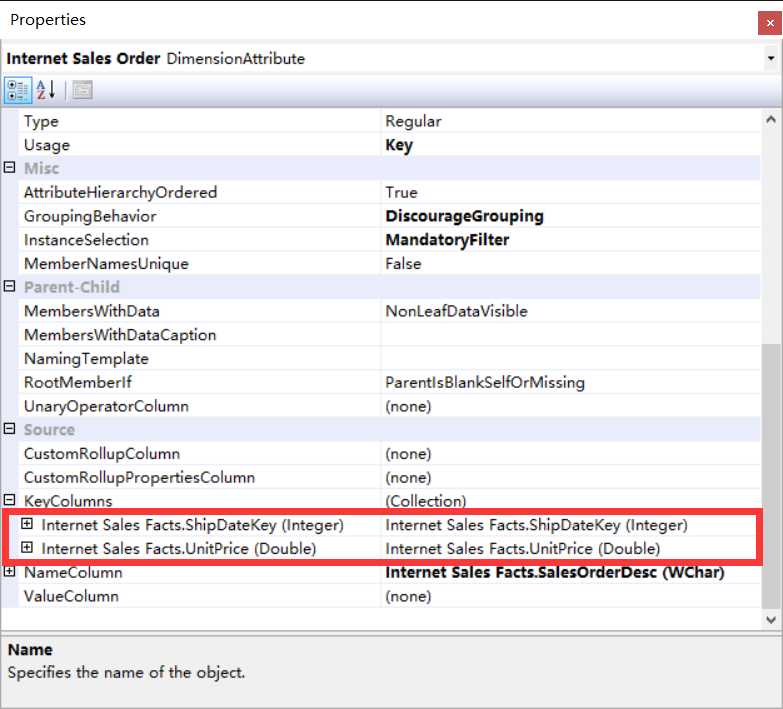Collapse the Parent-Child category
The height and width of the screenshot is (709, 783).
(x=9, y=287)
